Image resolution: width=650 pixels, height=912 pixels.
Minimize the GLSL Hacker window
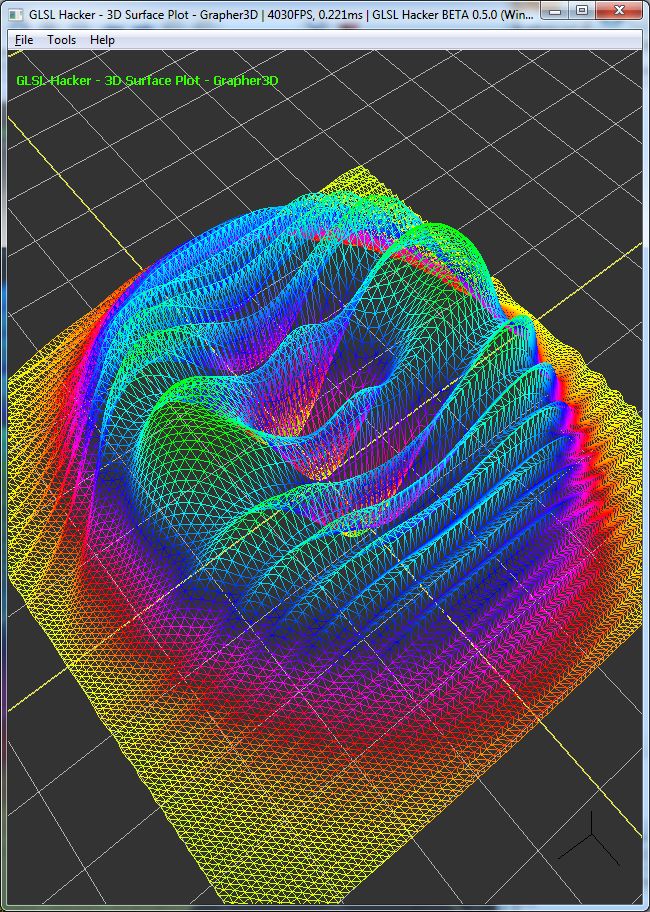(x=556, y=10)
